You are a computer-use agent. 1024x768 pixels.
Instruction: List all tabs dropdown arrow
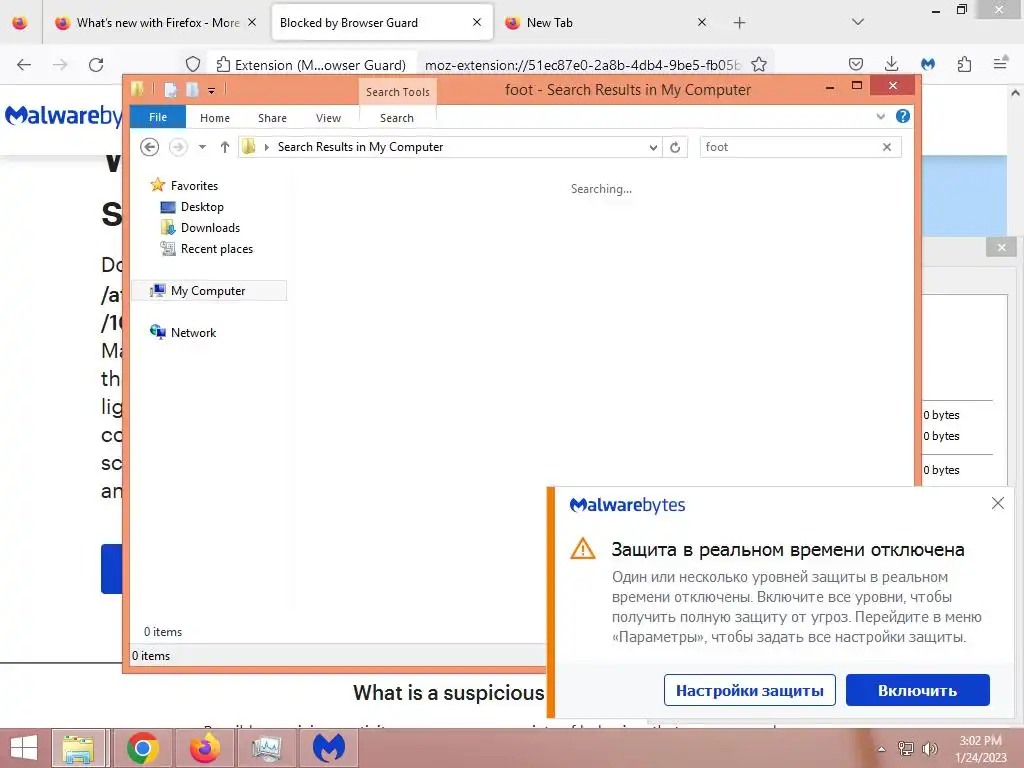pyautogui.click(x=858, y=22)
